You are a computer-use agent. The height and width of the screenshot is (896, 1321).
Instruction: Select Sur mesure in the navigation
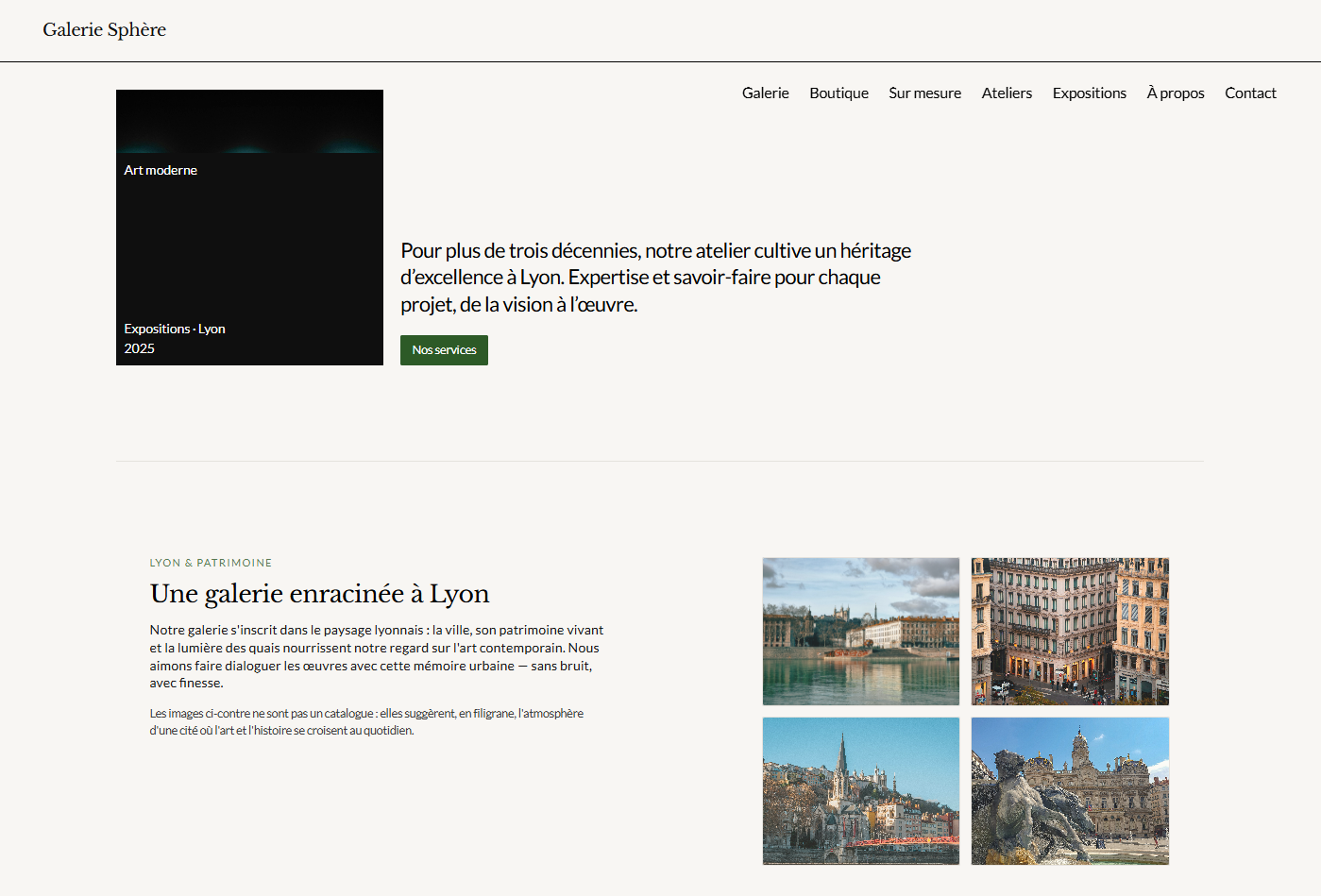coord(924,93)
